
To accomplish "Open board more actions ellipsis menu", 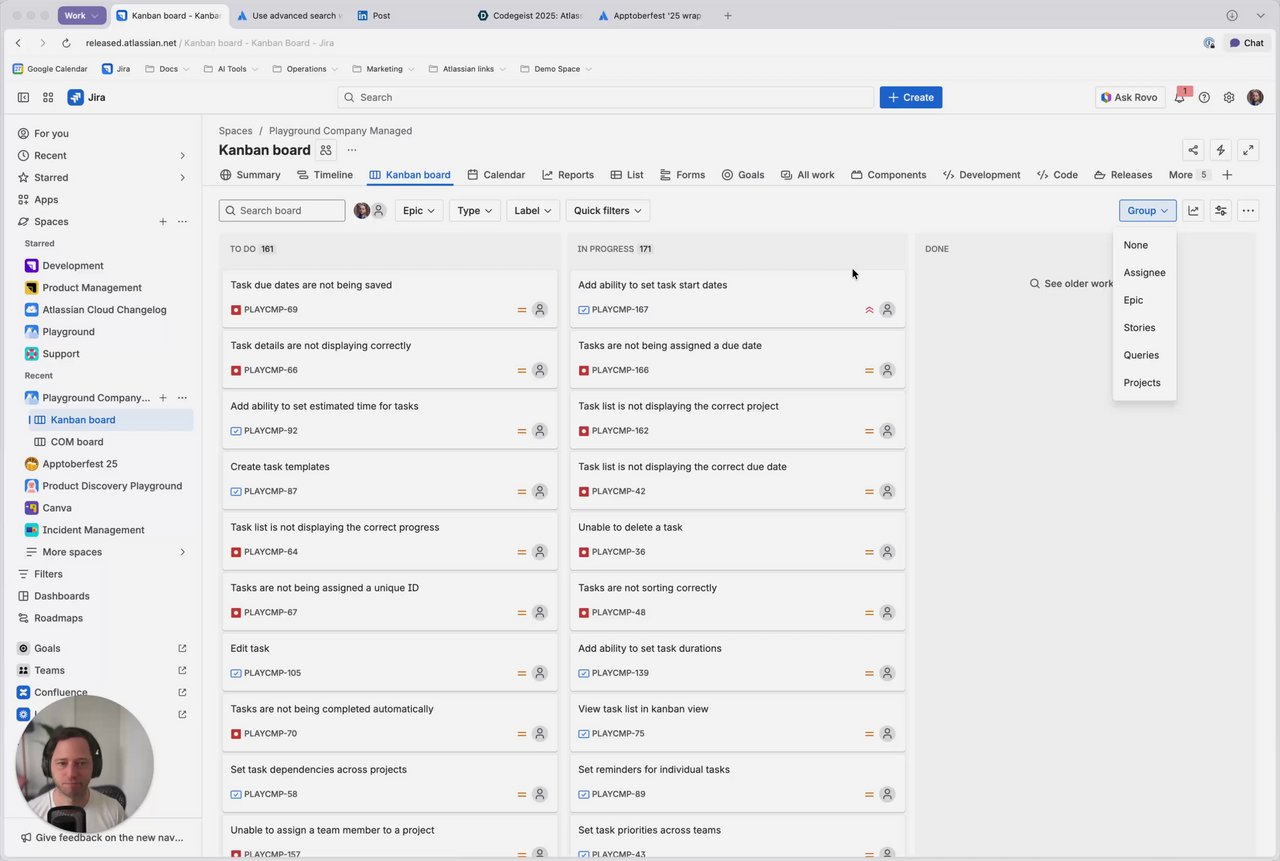I will [x=1248, y=211].
